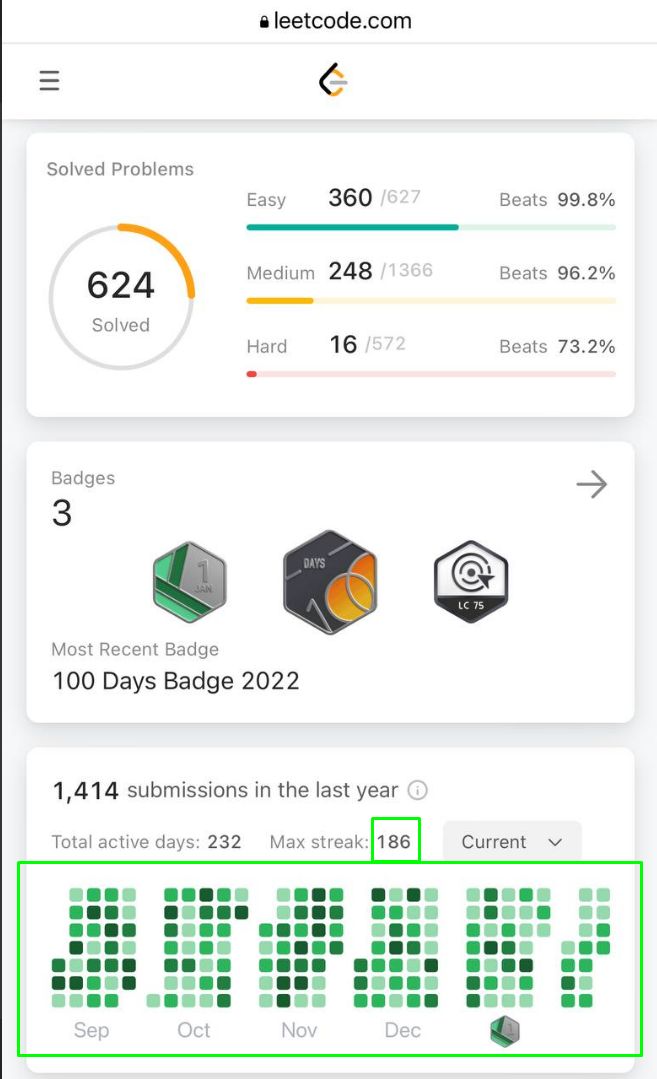Tap the leetcode.com address bar
The height and width of the screenshot is (1079, 657).
click(x=336, y=21)
